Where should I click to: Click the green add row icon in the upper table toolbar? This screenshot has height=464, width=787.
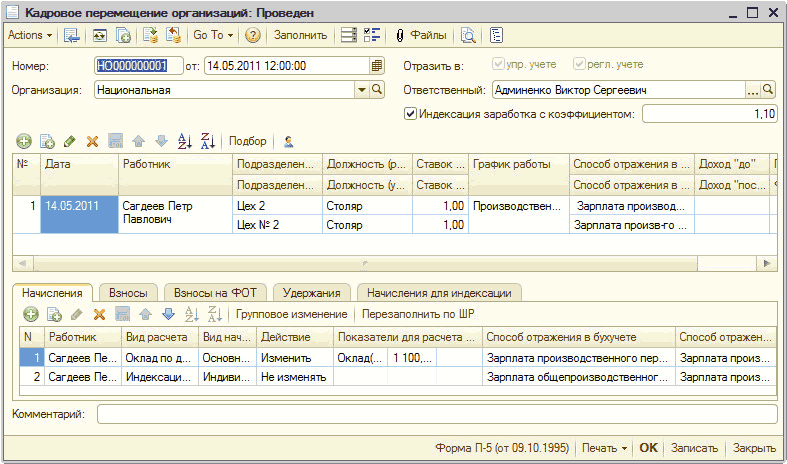pos(24,142)
